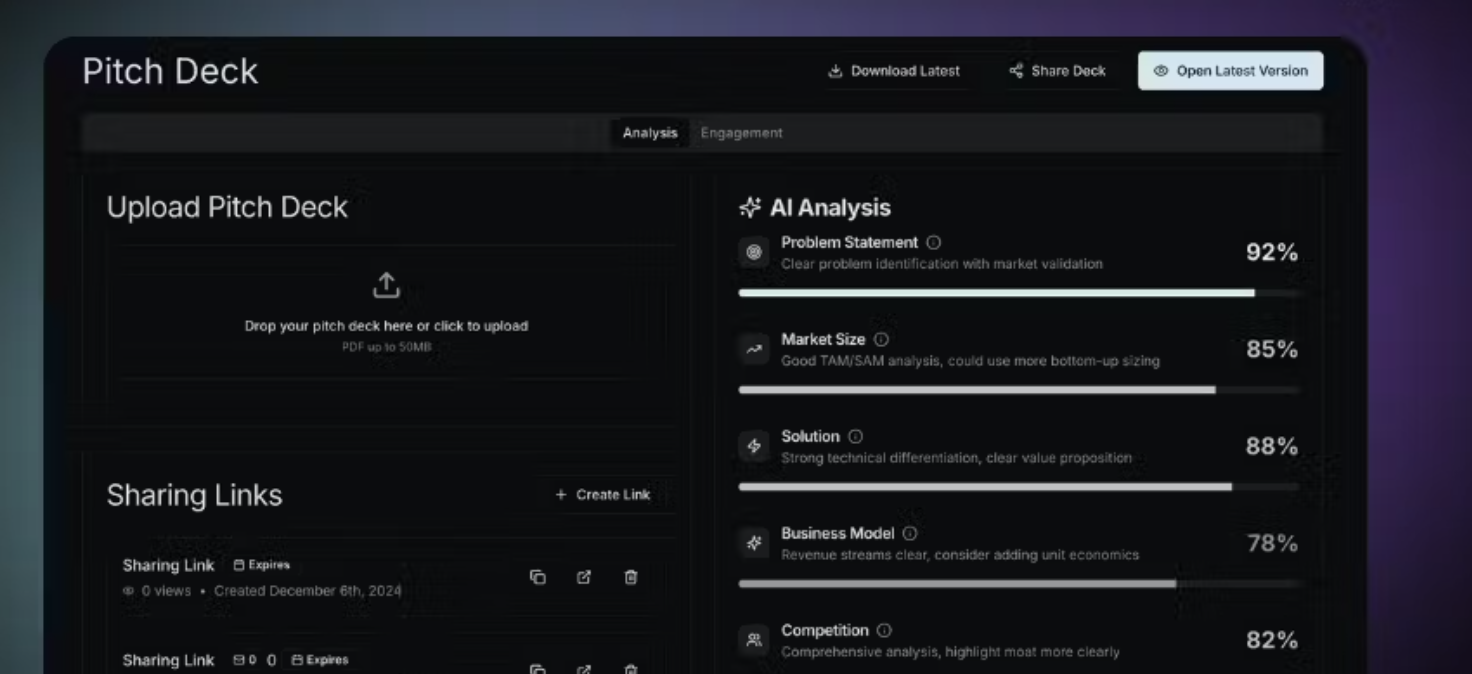Click 'Comprehensive analysis, highlight moat' description text

[x=950, y=652]
